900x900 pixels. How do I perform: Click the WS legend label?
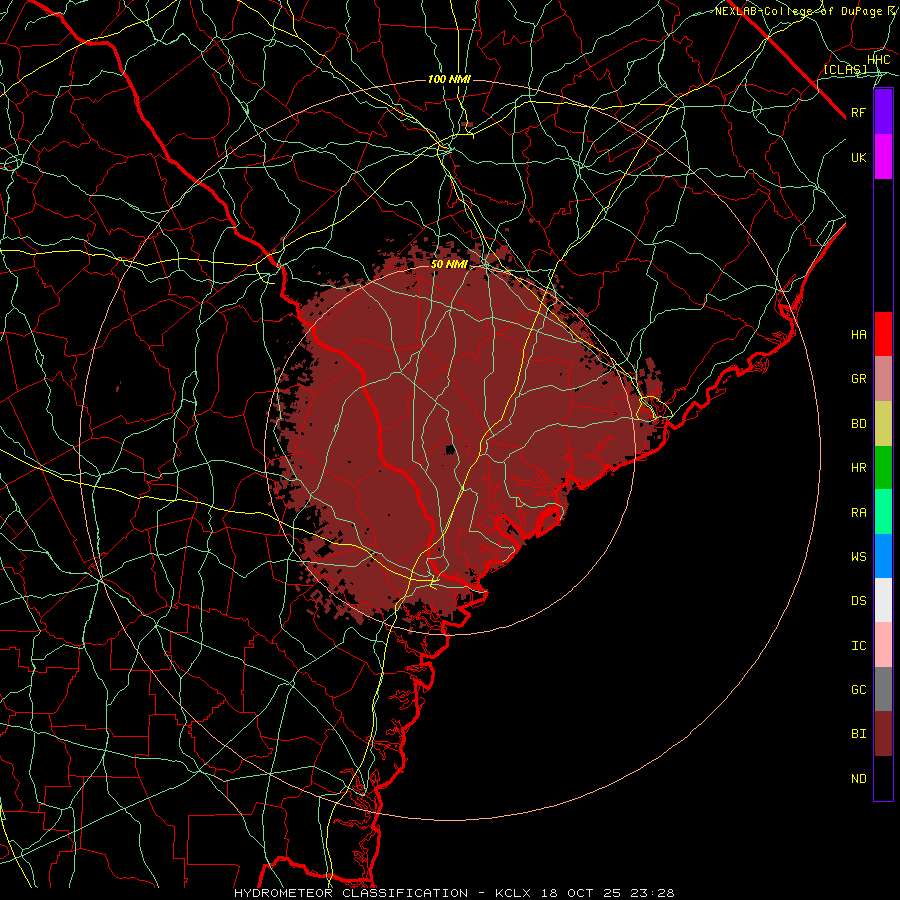coord(858,556)
